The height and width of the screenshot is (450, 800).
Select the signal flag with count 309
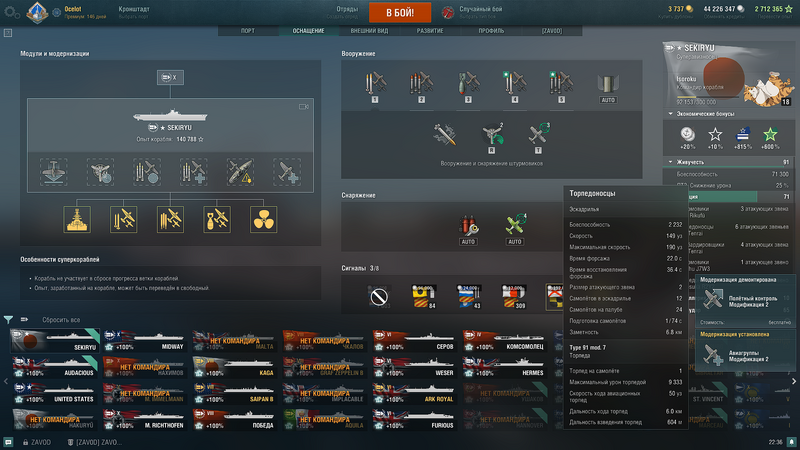(x=514, y=296)
